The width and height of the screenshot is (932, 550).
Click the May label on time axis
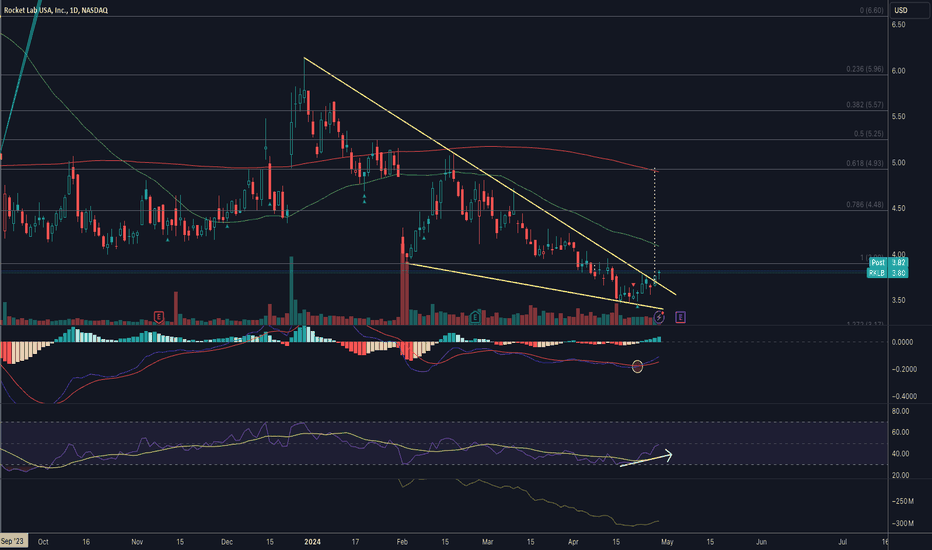coord(667,542)
